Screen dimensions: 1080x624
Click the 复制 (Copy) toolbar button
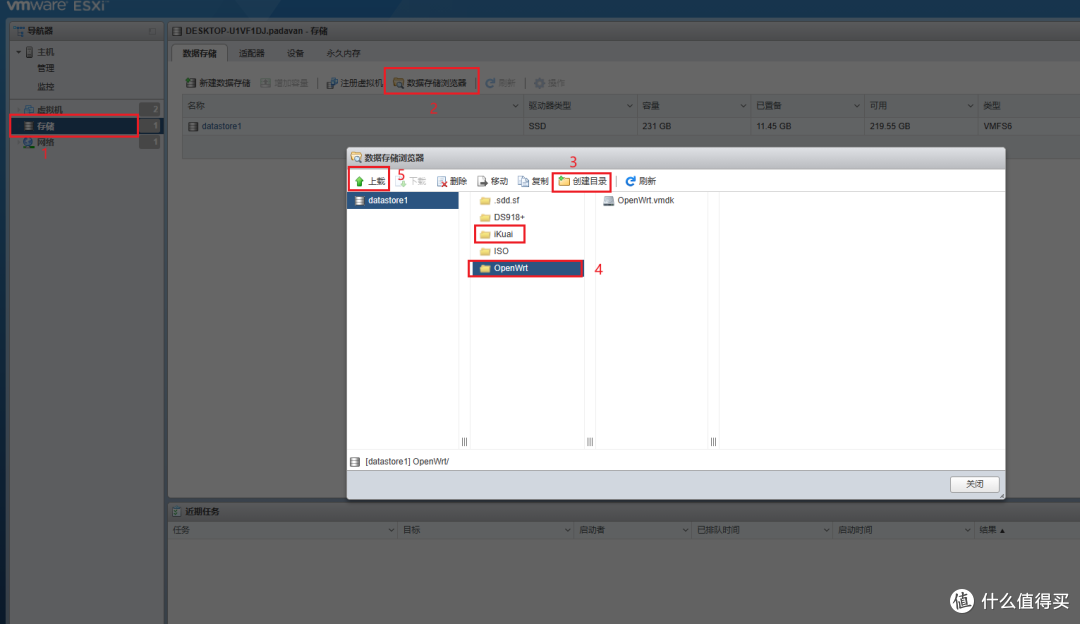[533, 181]
